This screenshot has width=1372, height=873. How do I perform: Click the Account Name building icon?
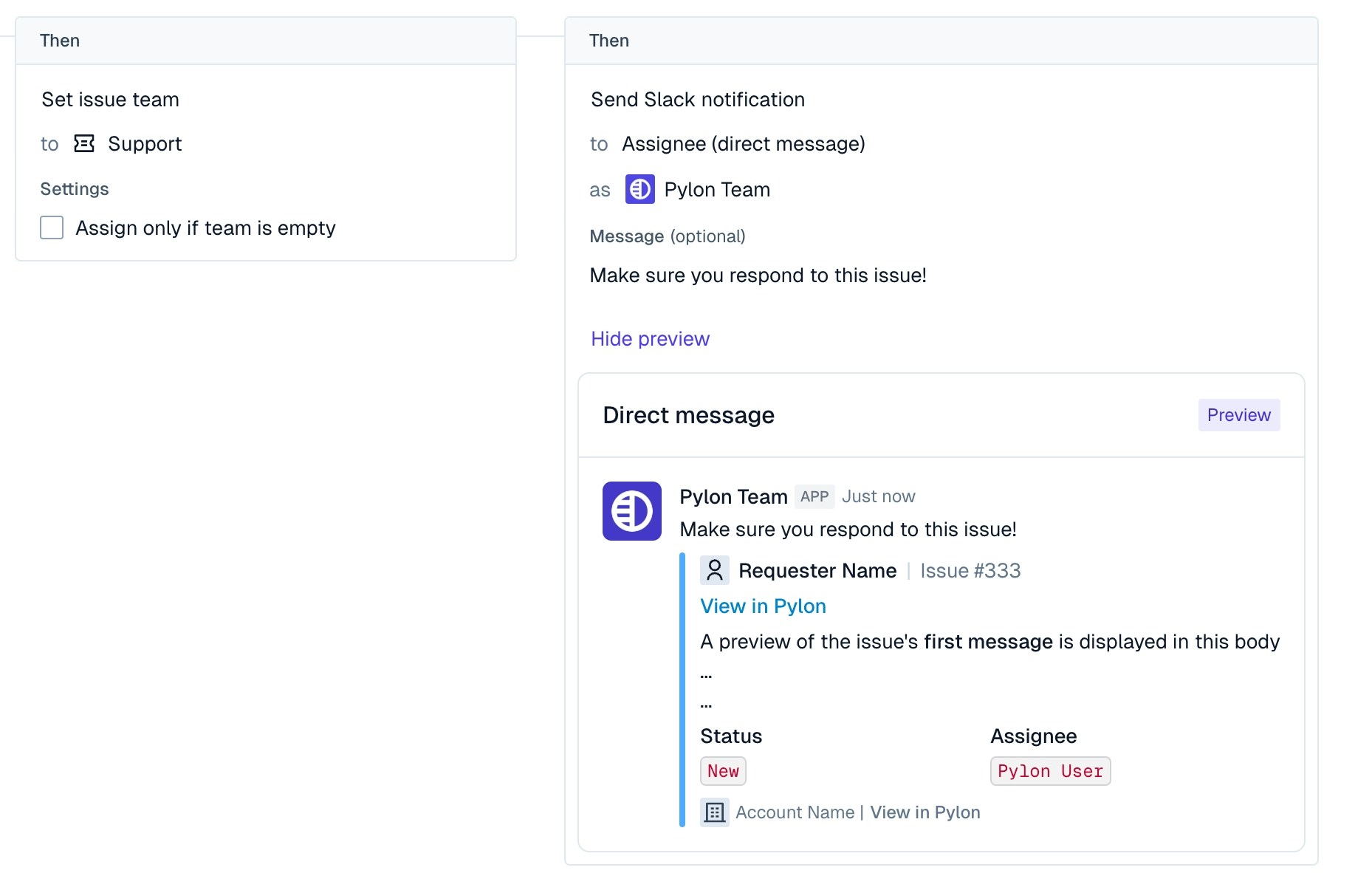pos(714,812)
